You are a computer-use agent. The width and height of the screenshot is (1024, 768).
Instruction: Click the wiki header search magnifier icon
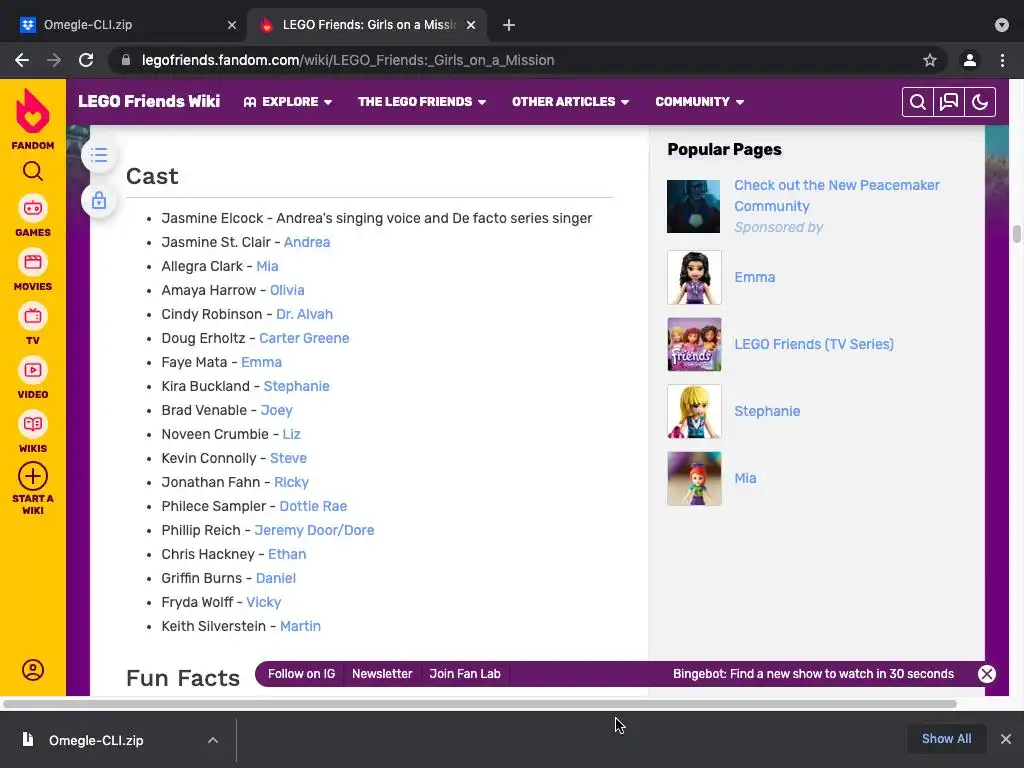pyautogui.click(x=918, y=102)
